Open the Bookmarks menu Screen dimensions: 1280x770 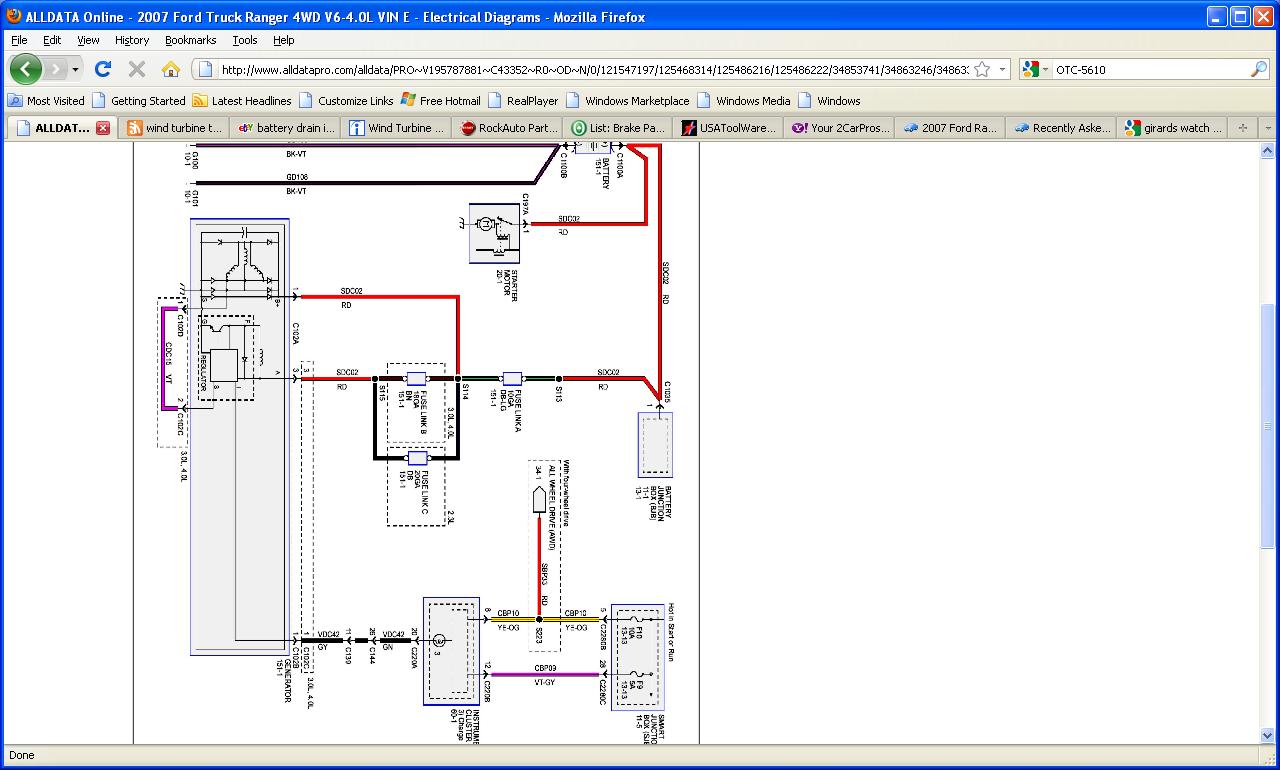pyautogui.click(x=190, y=40)
